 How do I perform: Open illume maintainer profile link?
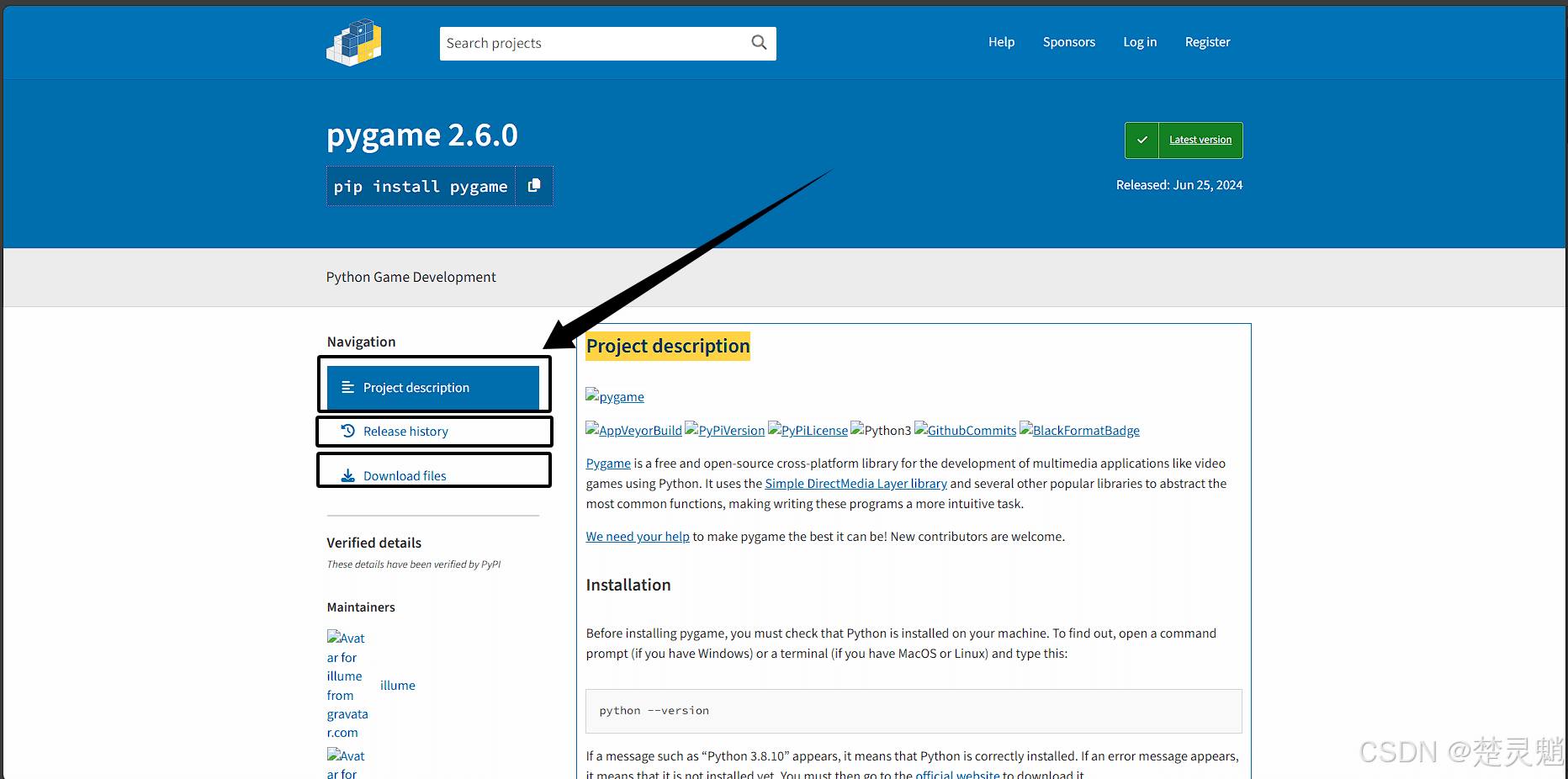click(398, 686)
